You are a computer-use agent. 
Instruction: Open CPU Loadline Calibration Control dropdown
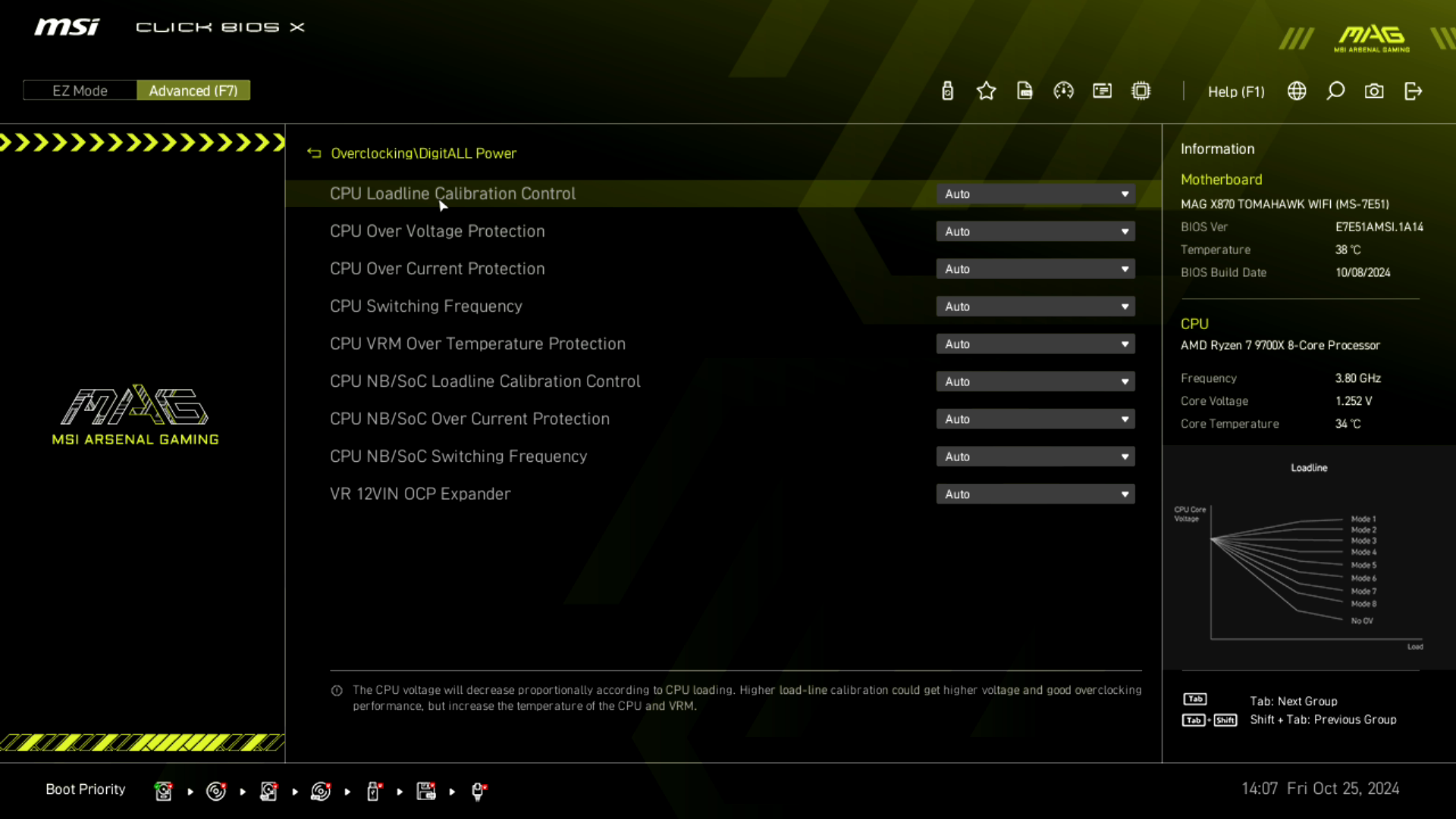coord(1035,194)
